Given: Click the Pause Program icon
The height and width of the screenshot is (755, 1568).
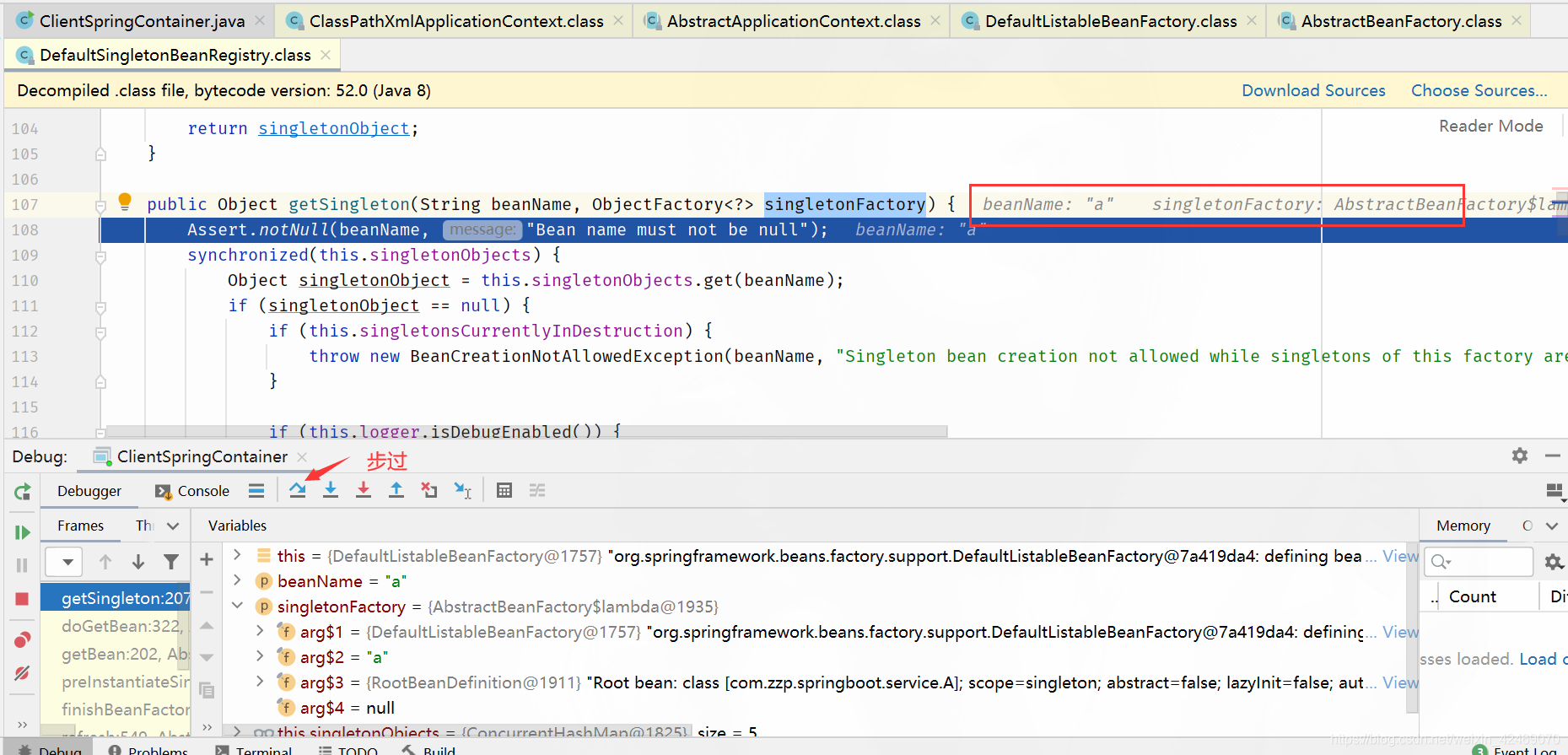Looking at the screenshot, I should click(x=22, y=565).
